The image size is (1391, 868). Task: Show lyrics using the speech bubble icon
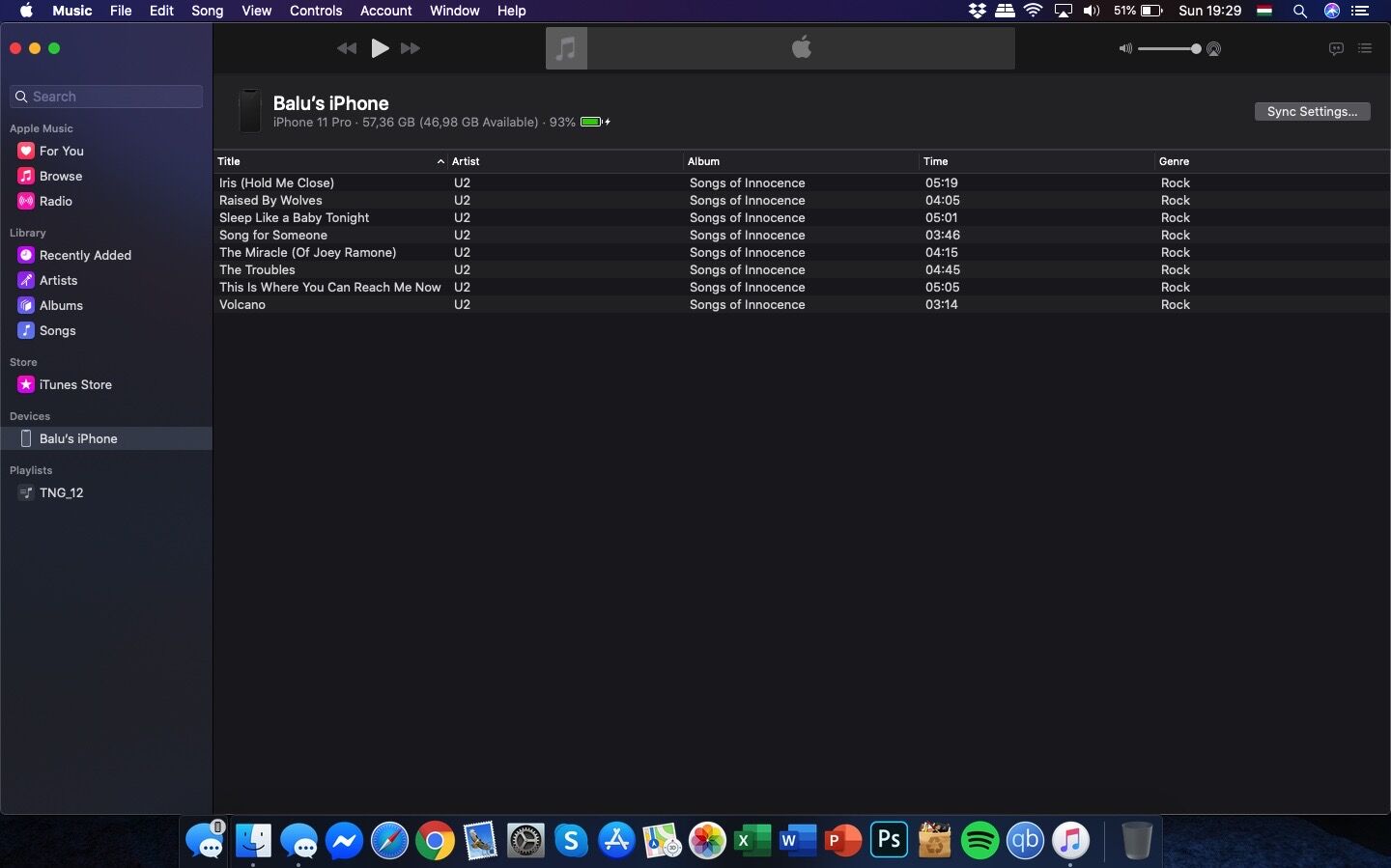pos(1336,48)
